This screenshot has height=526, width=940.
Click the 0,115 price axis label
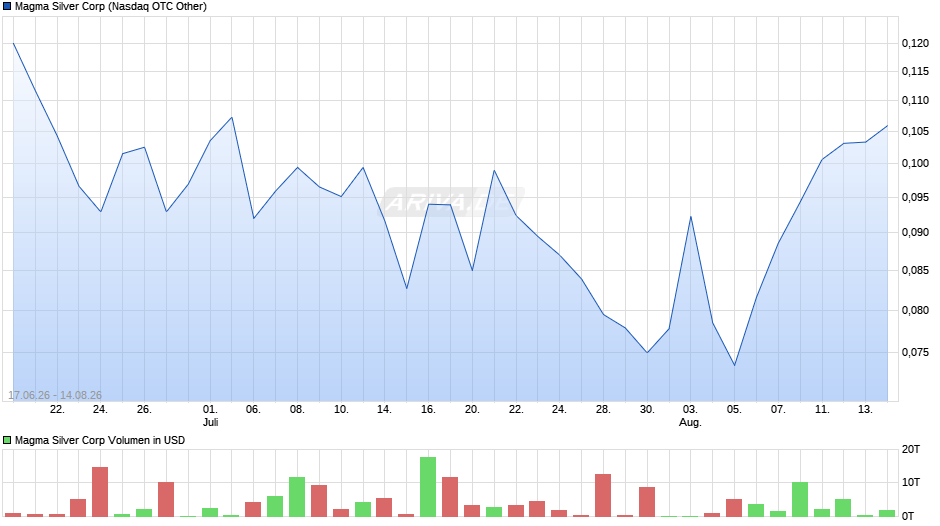(x=915, y=71)
